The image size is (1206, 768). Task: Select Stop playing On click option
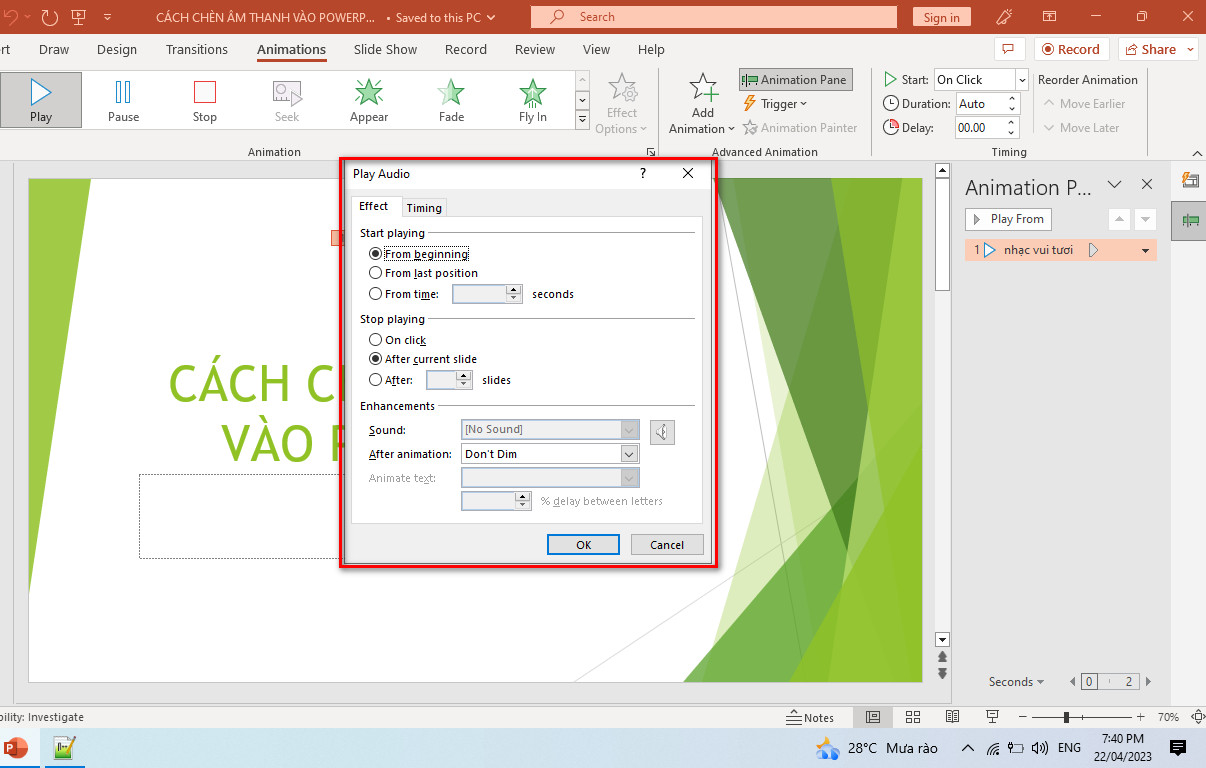coord(375,340)
